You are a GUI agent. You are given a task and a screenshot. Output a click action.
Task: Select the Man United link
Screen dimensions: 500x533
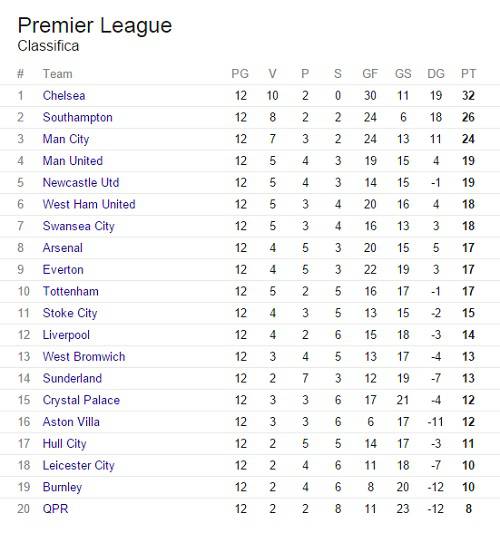pyautogui.click(x=73, y=161)
